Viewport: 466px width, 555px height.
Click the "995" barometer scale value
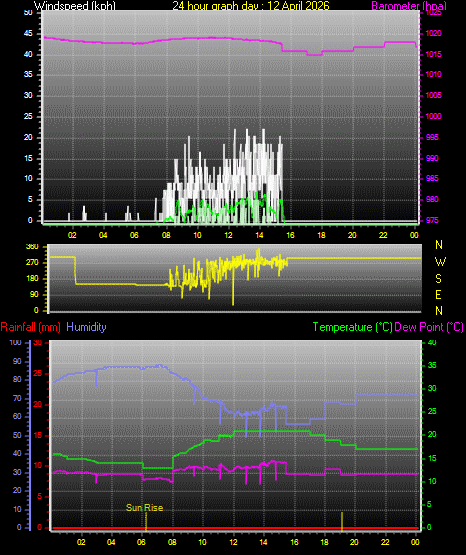[432, 137]
